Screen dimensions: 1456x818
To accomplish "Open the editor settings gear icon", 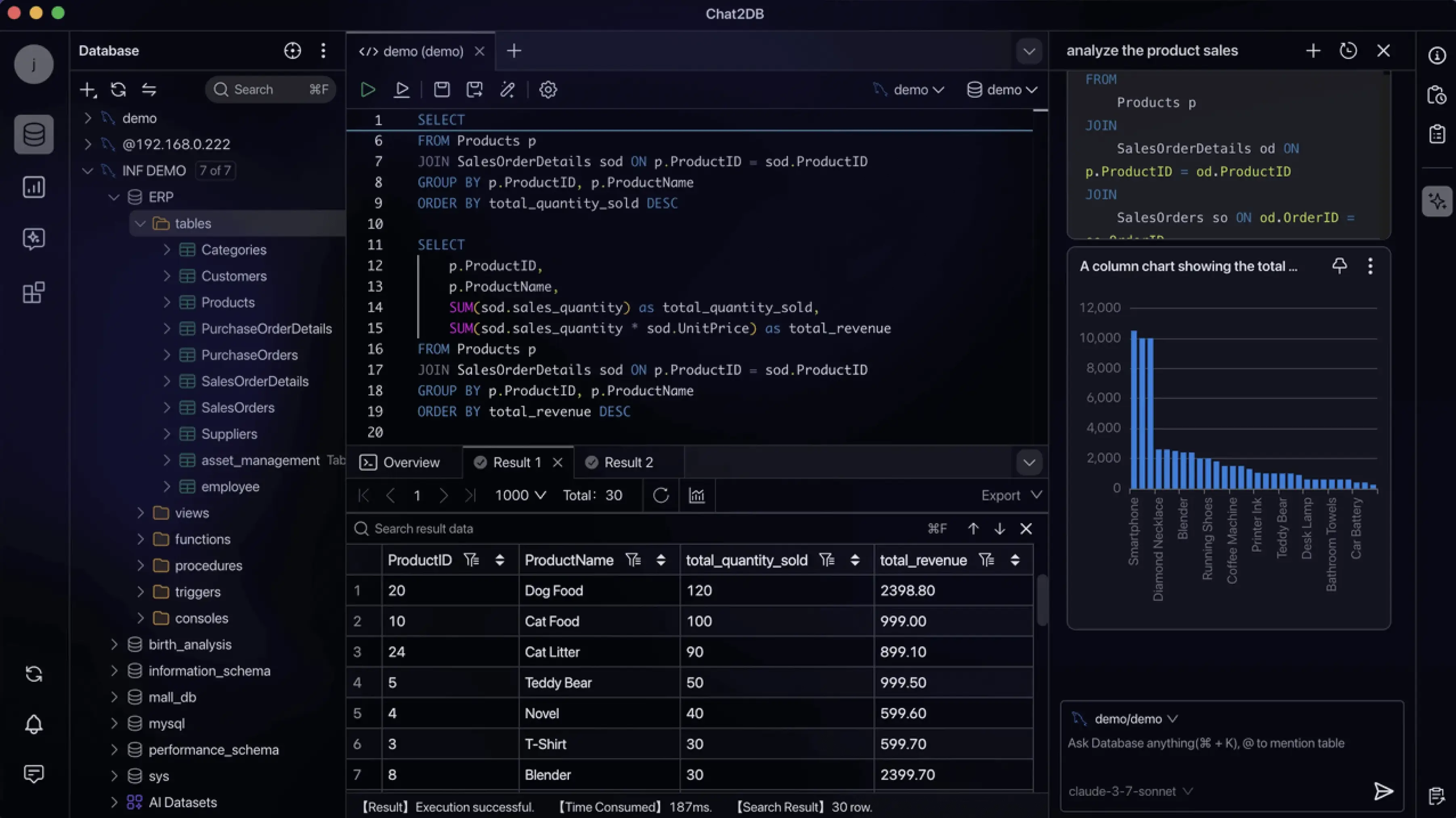I will [x=548, y=89].
